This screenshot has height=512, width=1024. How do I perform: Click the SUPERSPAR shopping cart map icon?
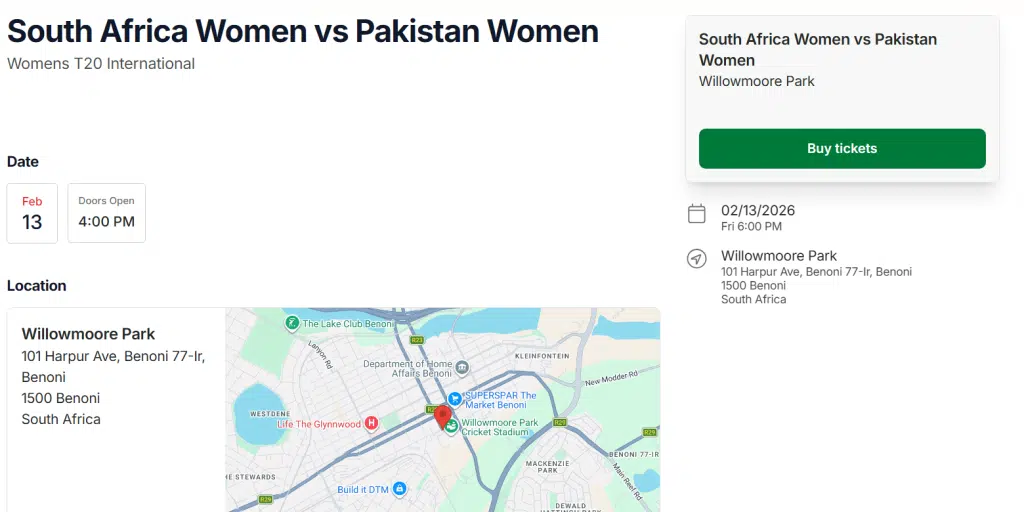[x=455, y=398]
